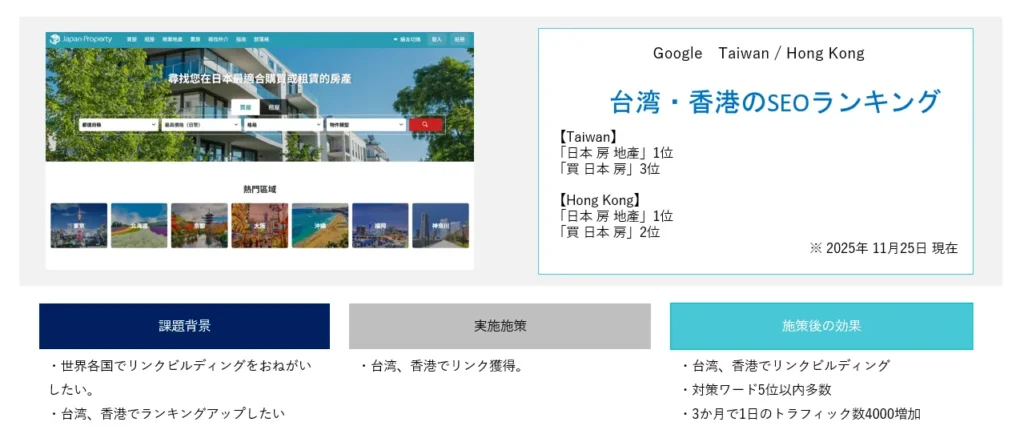1024x442 pixels.
Task: Click the 註冊 register button
Action: 460,39
